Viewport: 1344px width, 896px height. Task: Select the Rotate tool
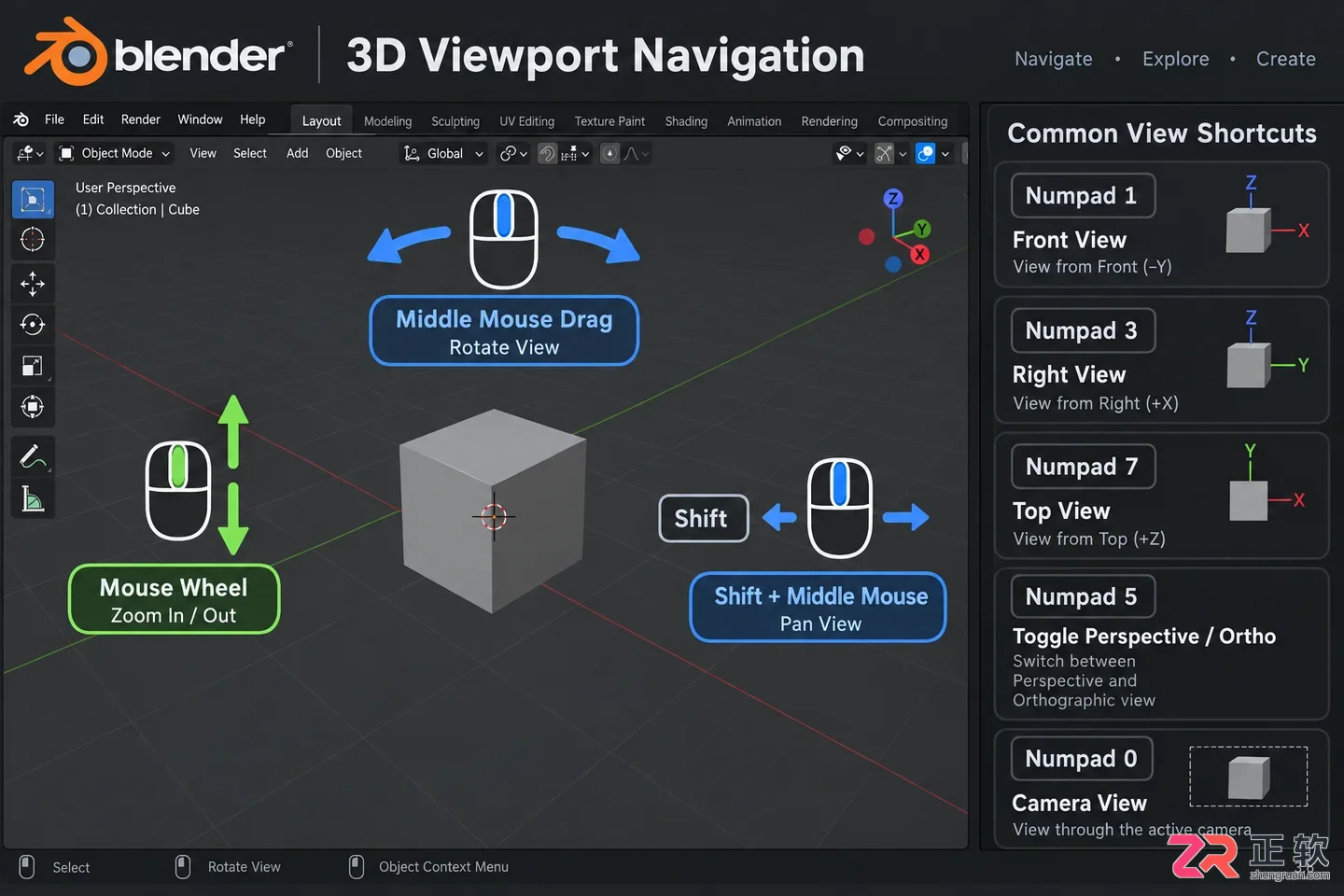pos(33,325)
